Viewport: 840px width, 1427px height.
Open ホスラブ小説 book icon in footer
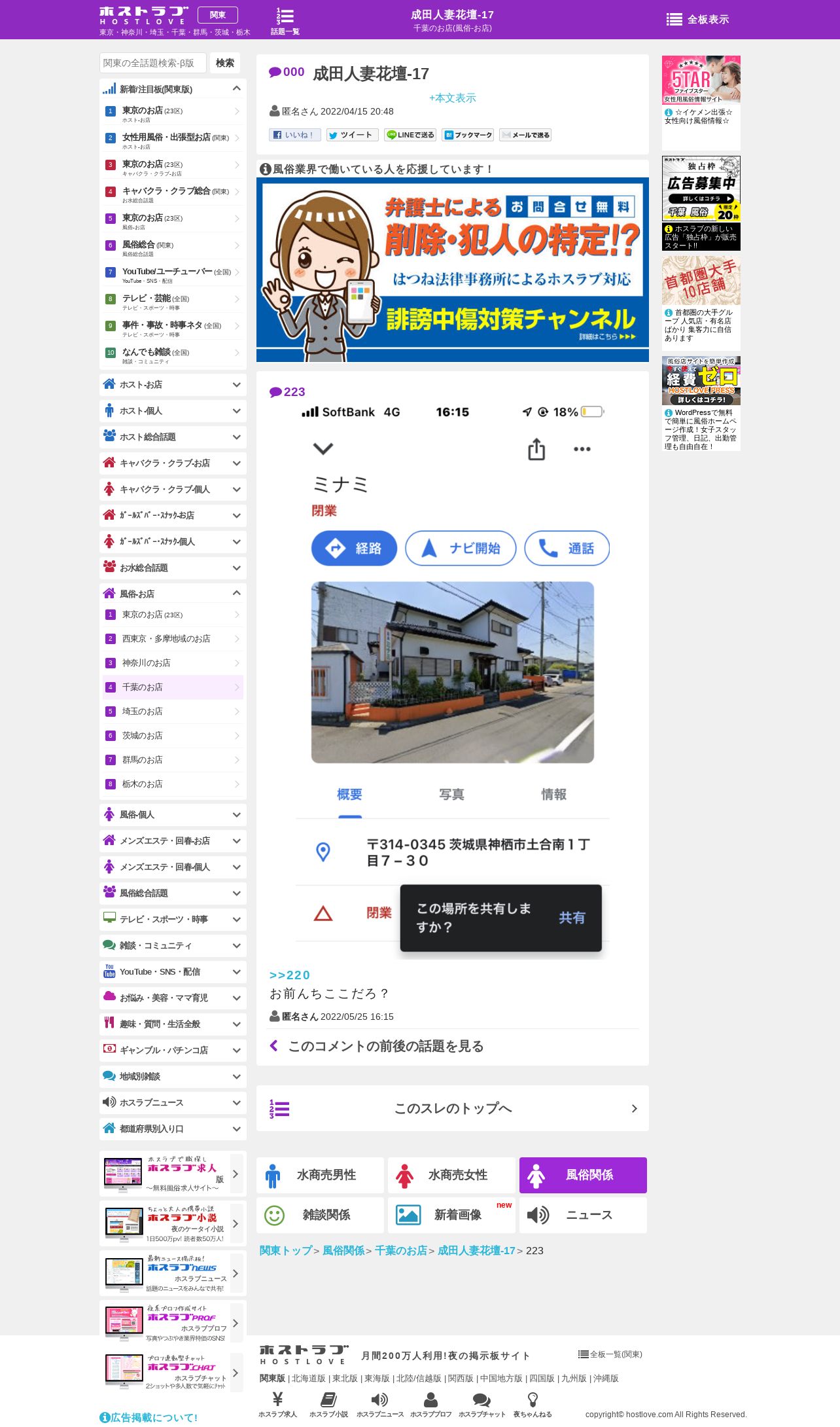coord(328,1404)
